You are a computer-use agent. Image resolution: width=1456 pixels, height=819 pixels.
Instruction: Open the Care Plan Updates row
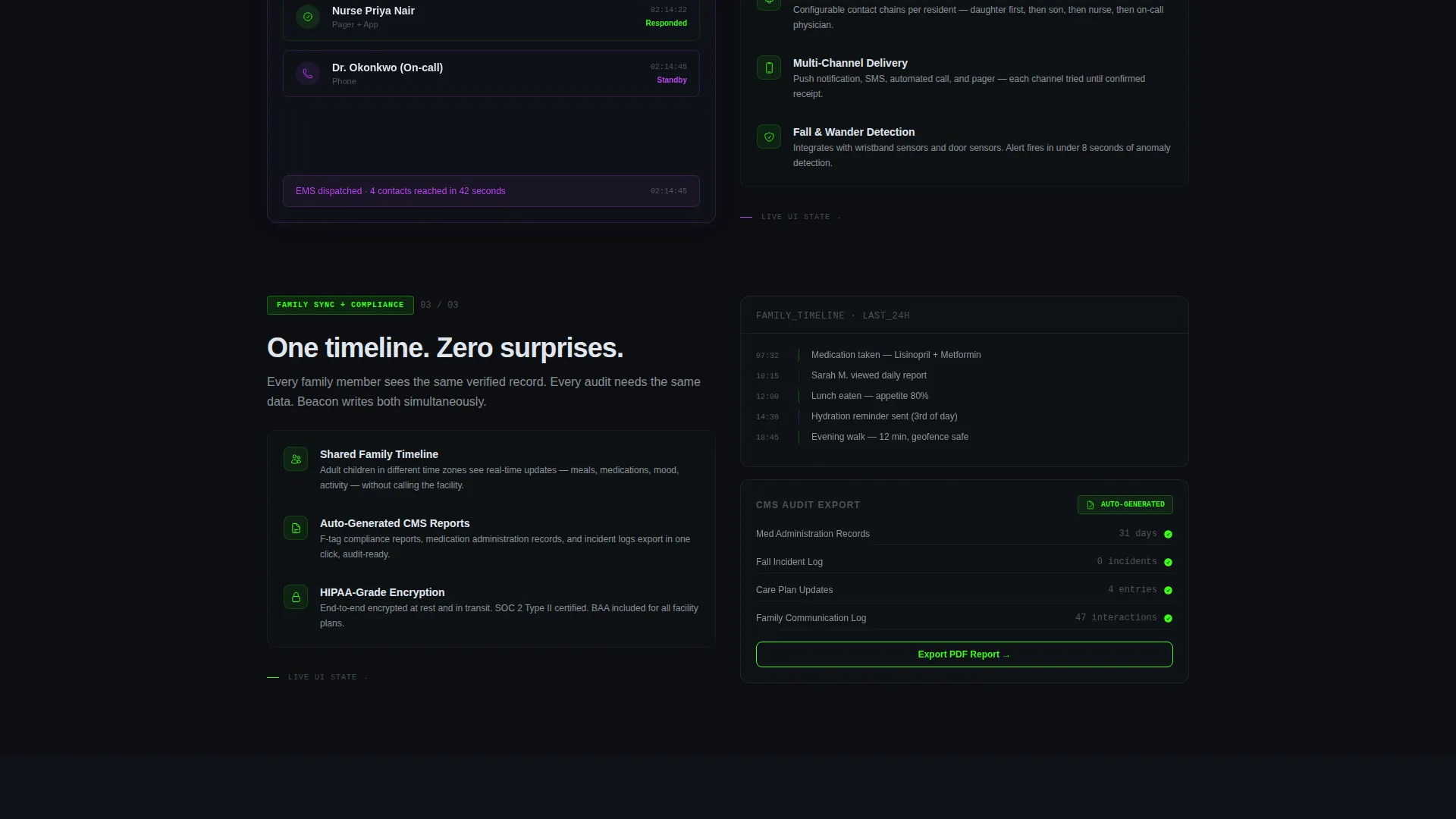pyautogui.click(x=964, y=590)
